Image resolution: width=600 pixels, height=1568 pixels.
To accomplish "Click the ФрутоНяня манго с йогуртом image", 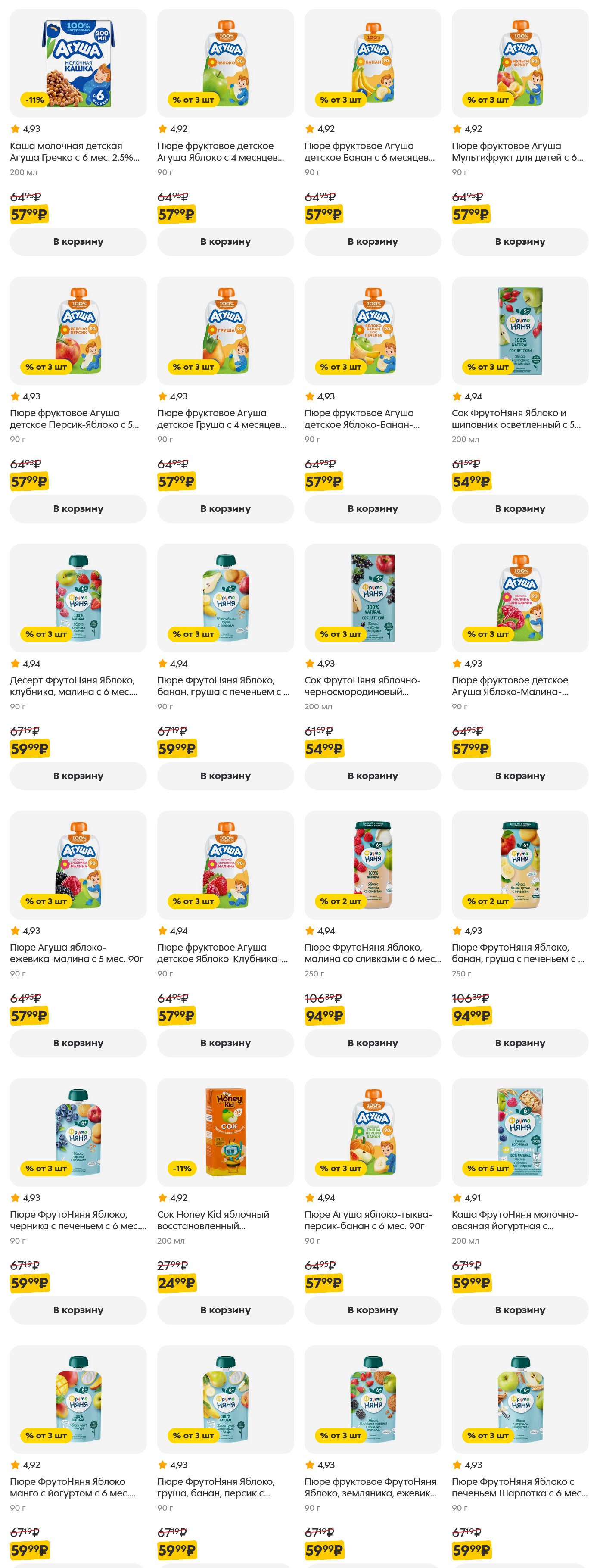I will coord(78,1398).
